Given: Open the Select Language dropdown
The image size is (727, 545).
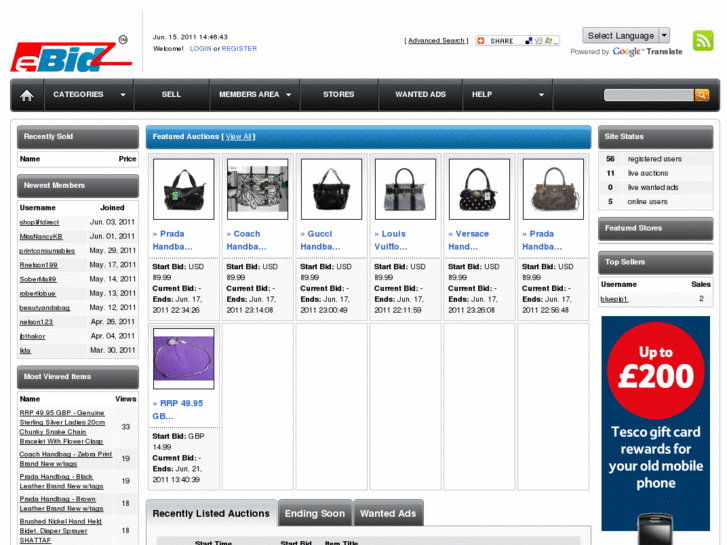Looking at the screenshot, I should tap(625, 36).
